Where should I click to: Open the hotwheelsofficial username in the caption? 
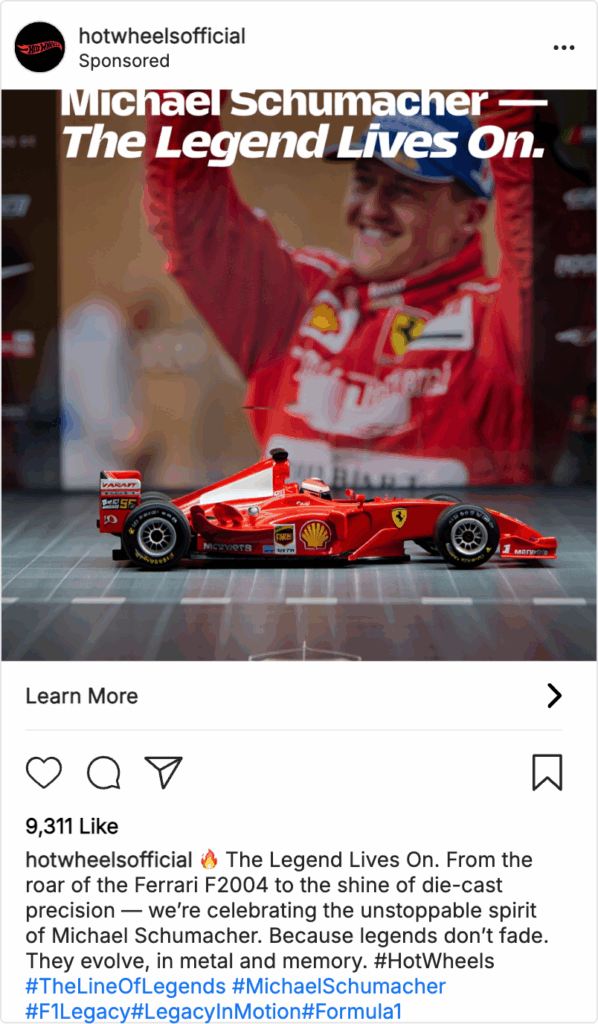click(x=109, y=859)
